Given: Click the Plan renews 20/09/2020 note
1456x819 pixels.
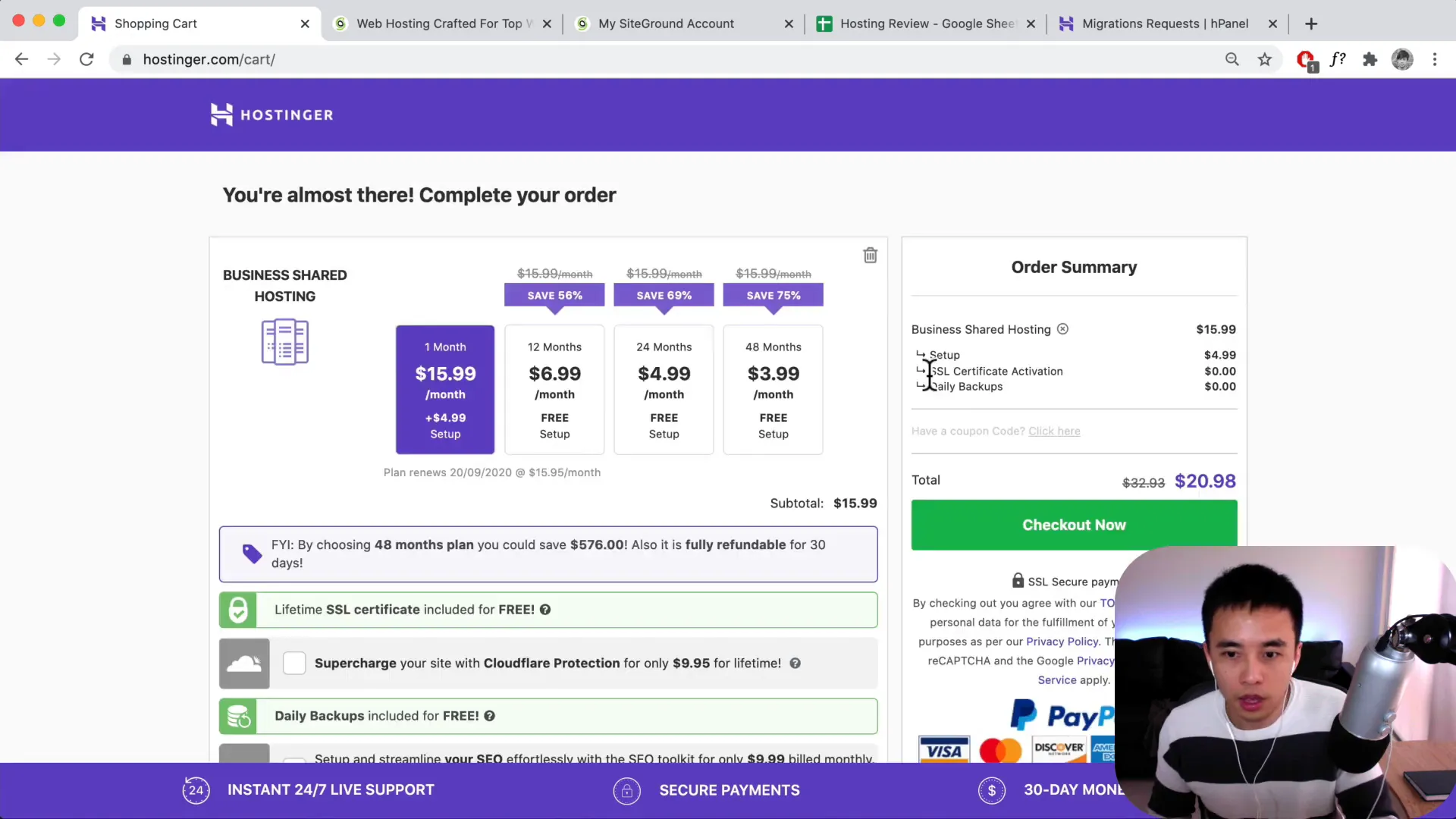Looking at the screenshot, I should coord(492,472).
